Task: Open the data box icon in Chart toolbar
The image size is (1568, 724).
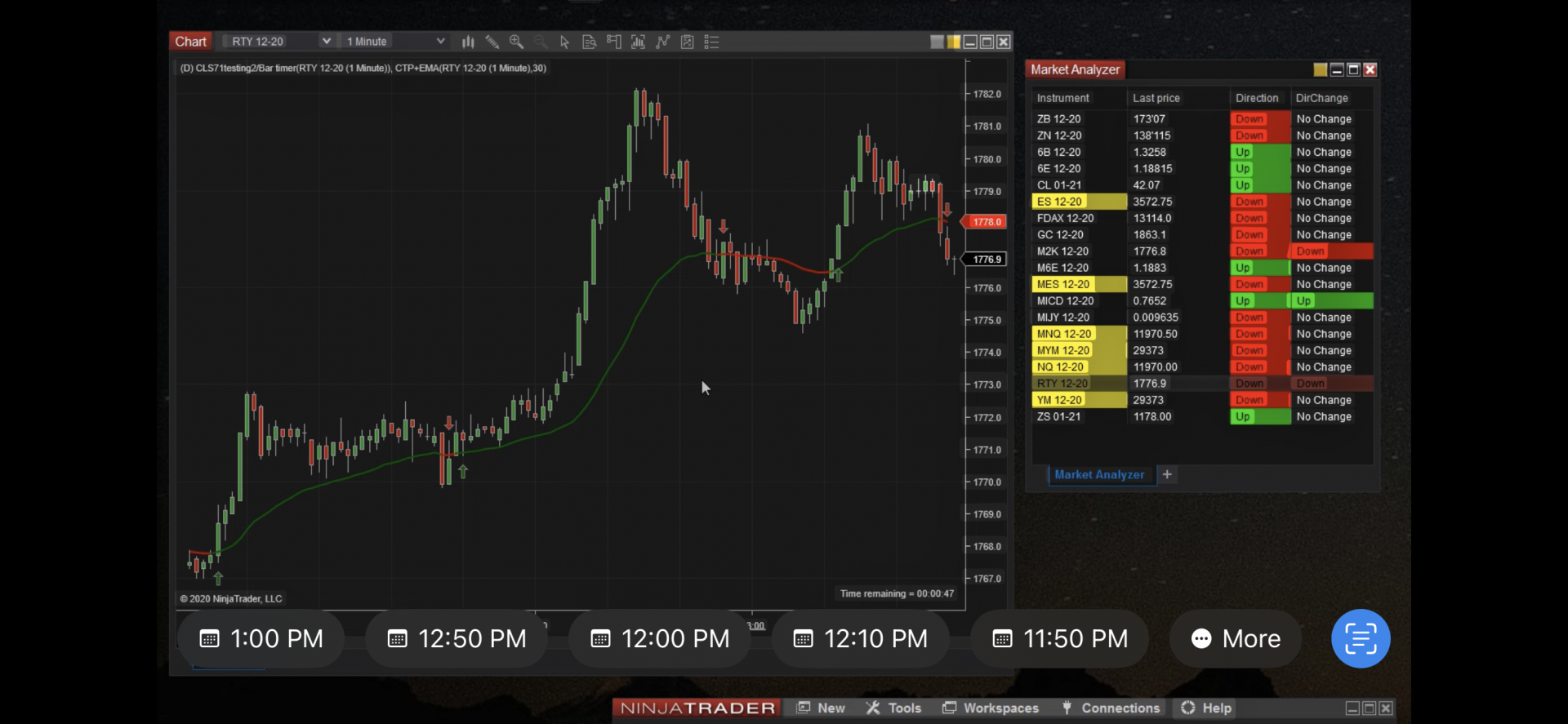Action: click(x=589, y=42)
